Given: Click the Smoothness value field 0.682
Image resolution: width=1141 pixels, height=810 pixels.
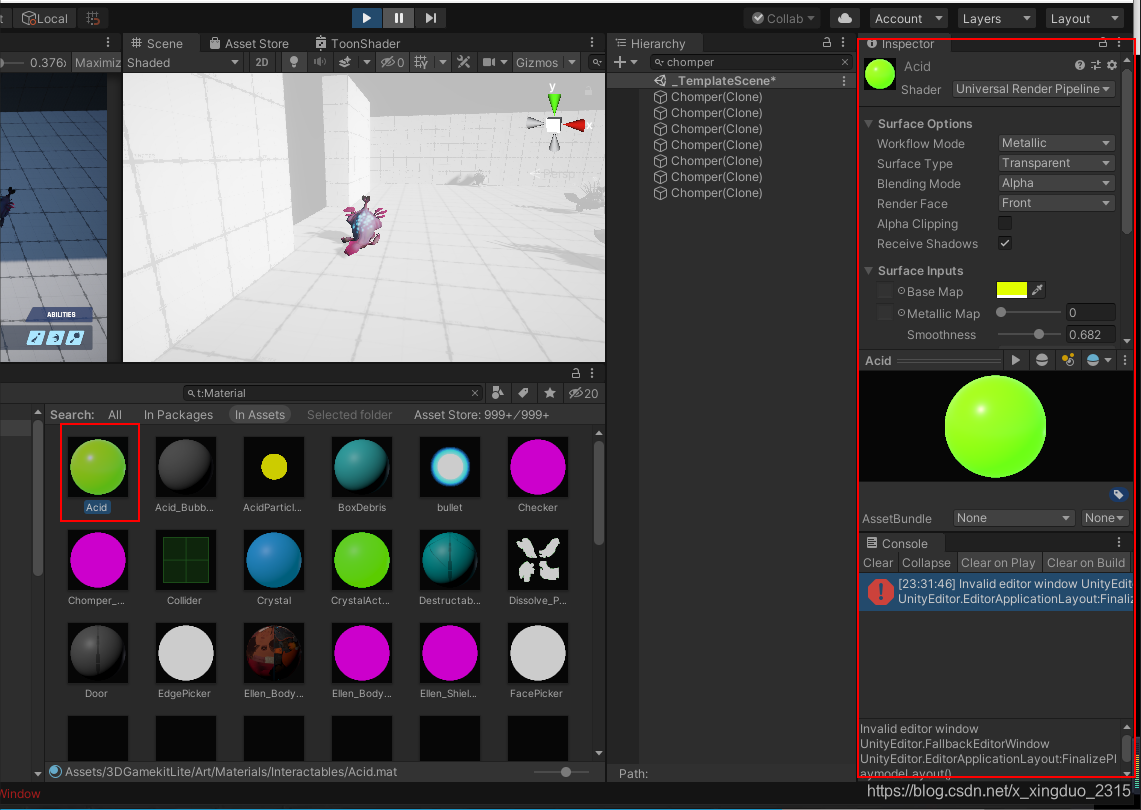Looking at the screenshot, I should 1090,335.
